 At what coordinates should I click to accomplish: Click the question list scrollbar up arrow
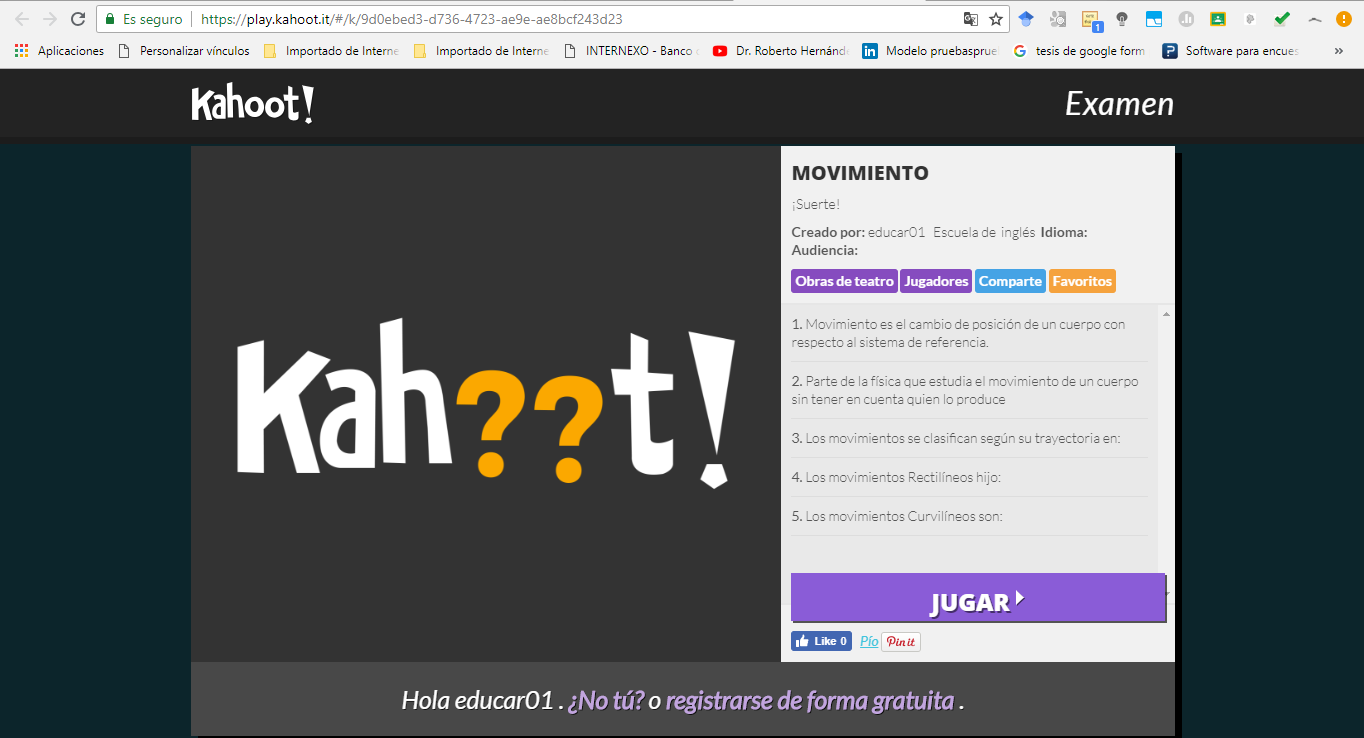click(1166, 314)
